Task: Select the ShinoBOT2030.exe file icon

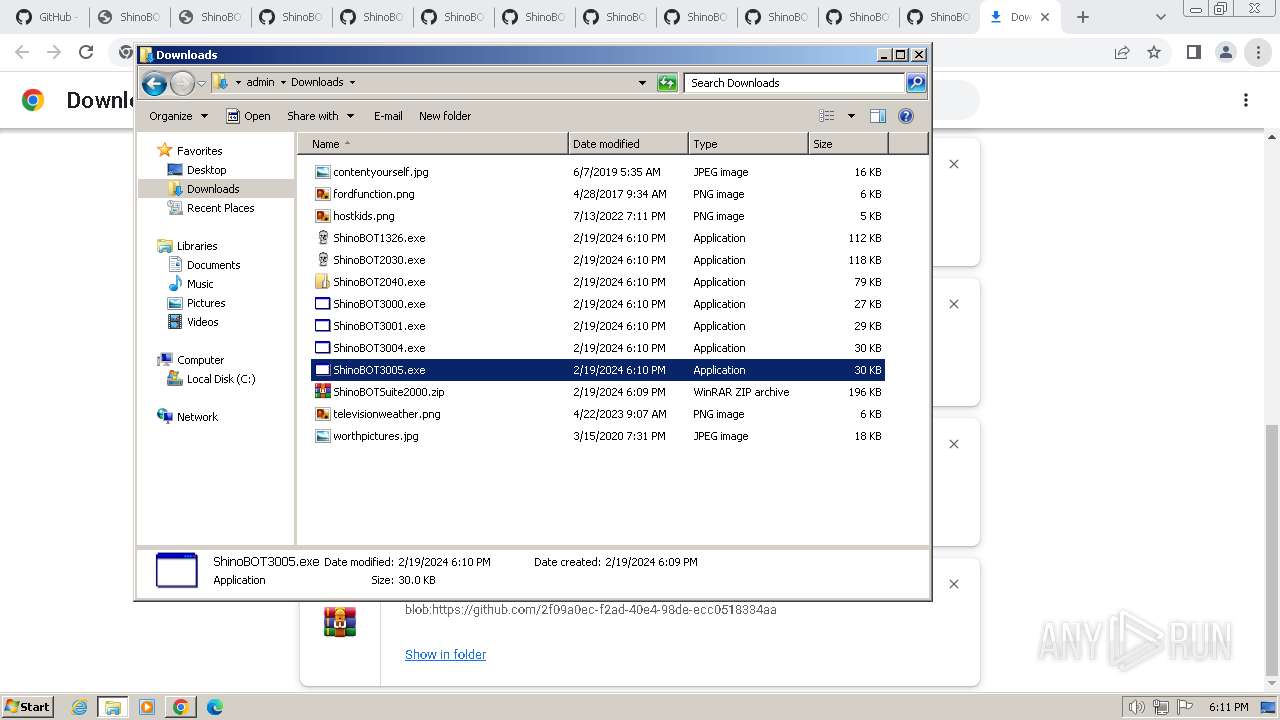Action: tap(322, 260)
